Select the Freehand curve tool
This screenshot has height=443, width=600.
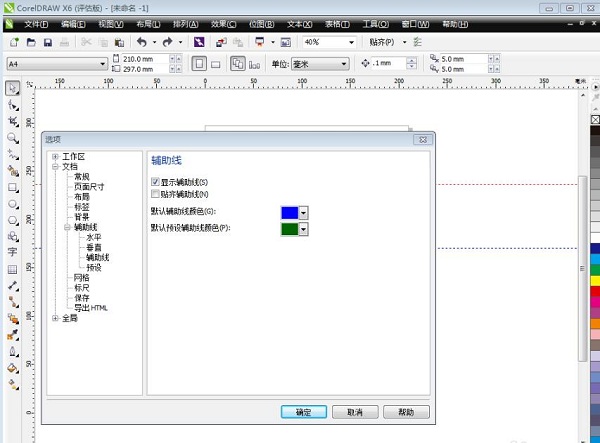[13, 155]
